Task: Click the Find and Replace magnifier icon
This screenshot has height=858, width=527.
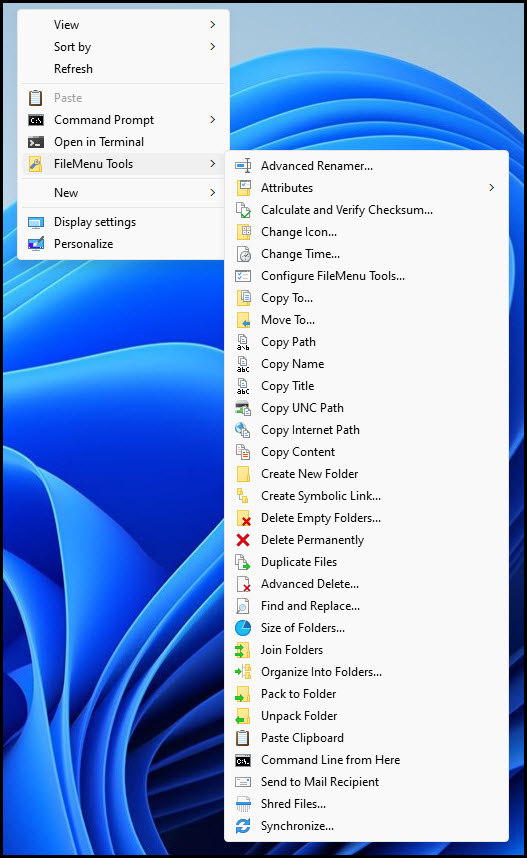Action: pyautogui.click(x=243, y=606)
